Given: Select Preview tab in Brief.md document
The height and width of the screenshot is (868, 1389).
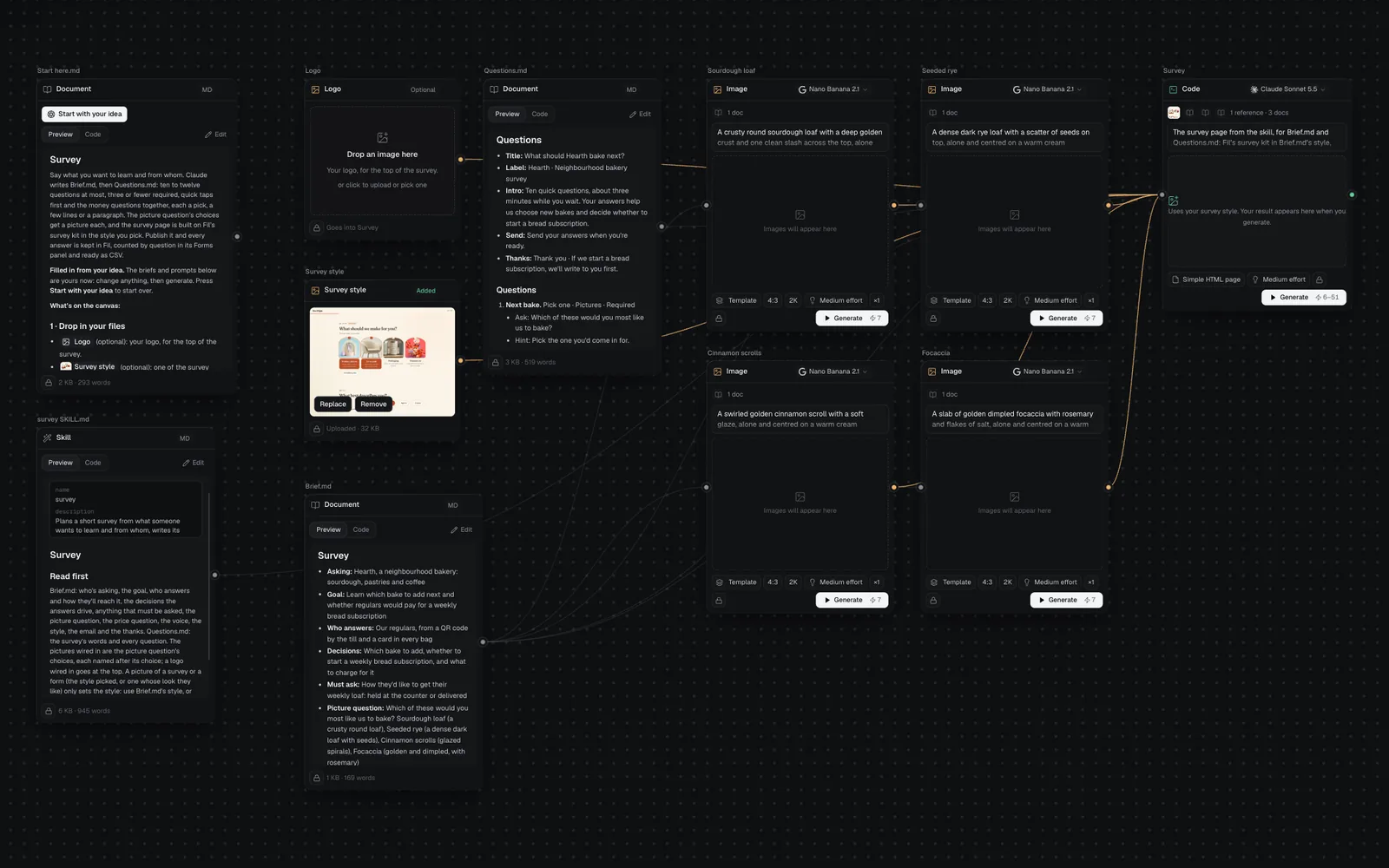Looking at the screenshot, I should coord(328,529).
